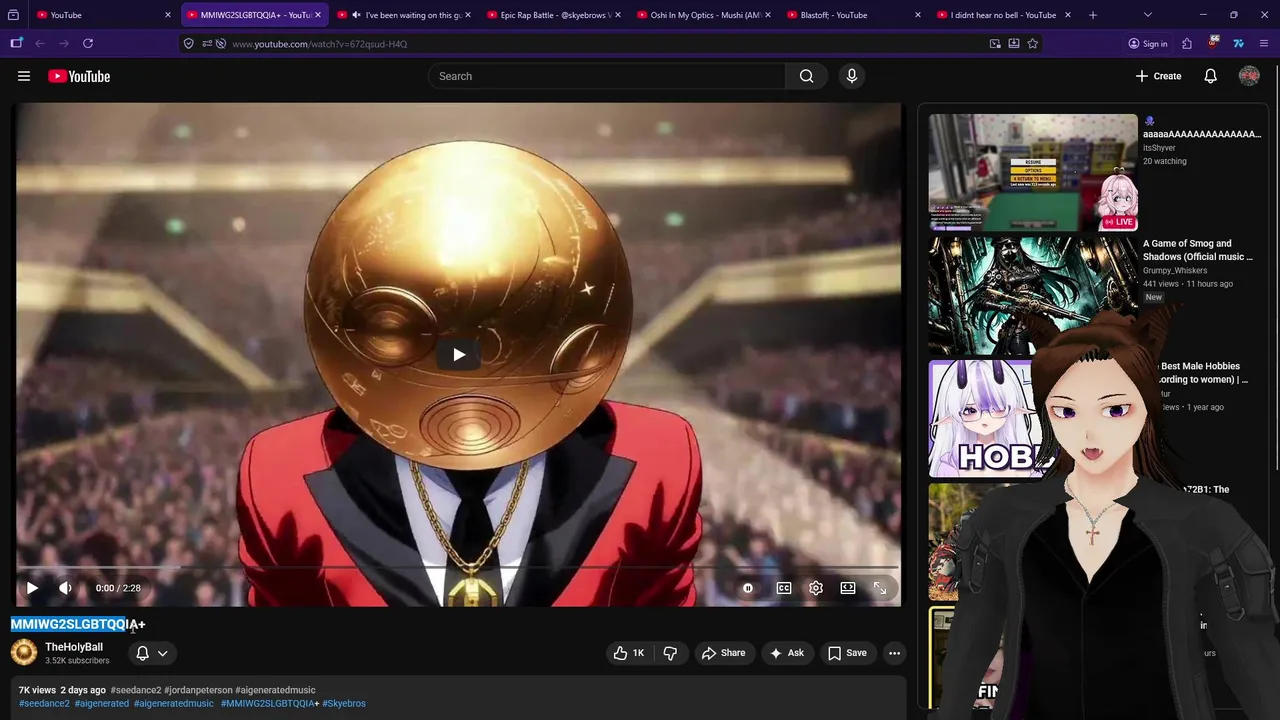Click into the YouTube Search field
Image resolution: width=1280 pixels, height=720 pixels.
[607, 76]
